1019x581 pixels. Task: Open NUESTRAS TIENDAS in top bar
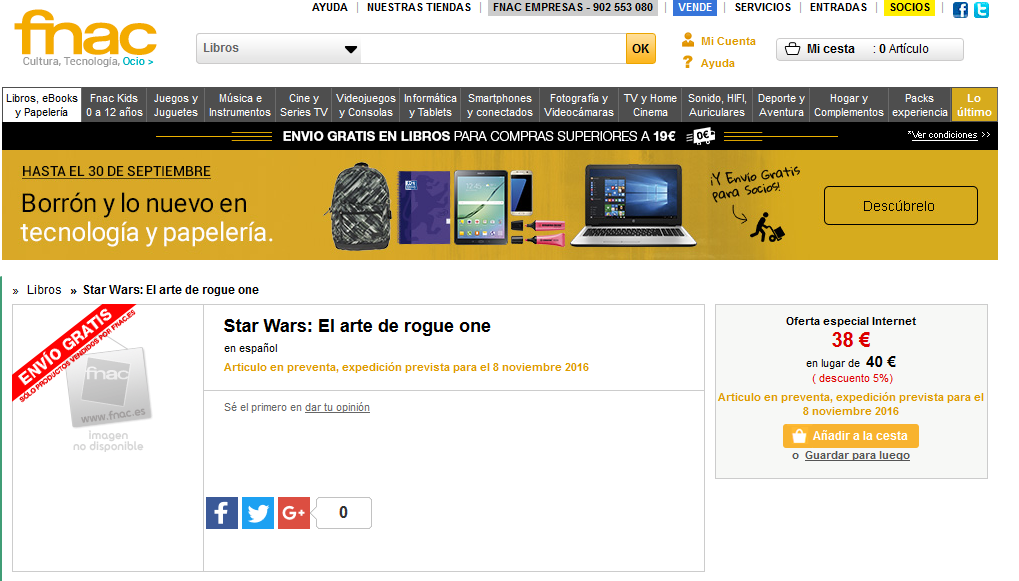click(x=419, y=7)
